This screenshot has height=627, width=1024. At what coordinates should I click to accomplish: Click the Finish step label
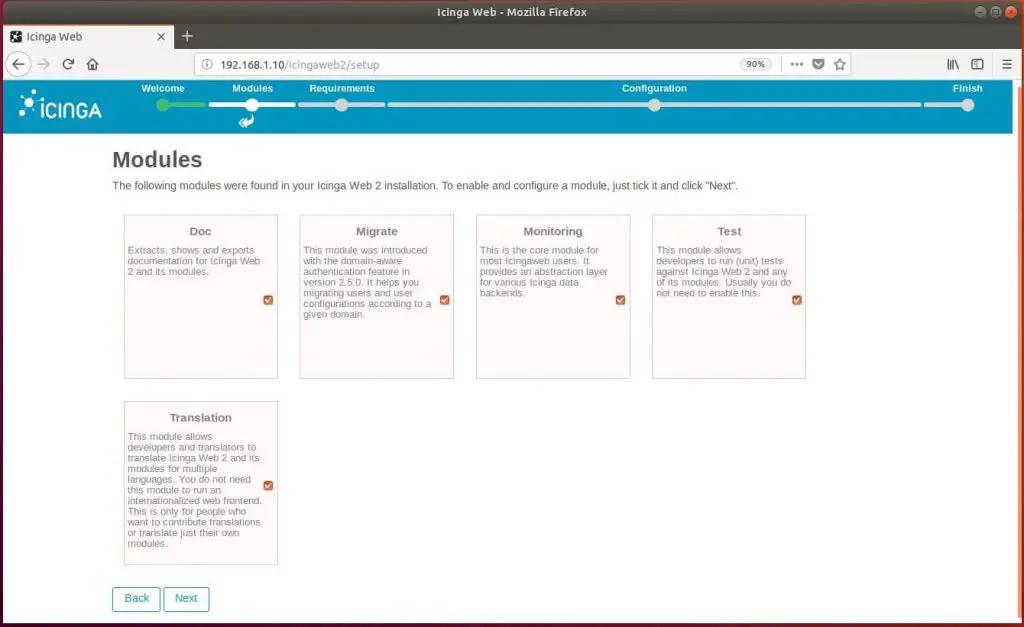click(x=967, y=88)
